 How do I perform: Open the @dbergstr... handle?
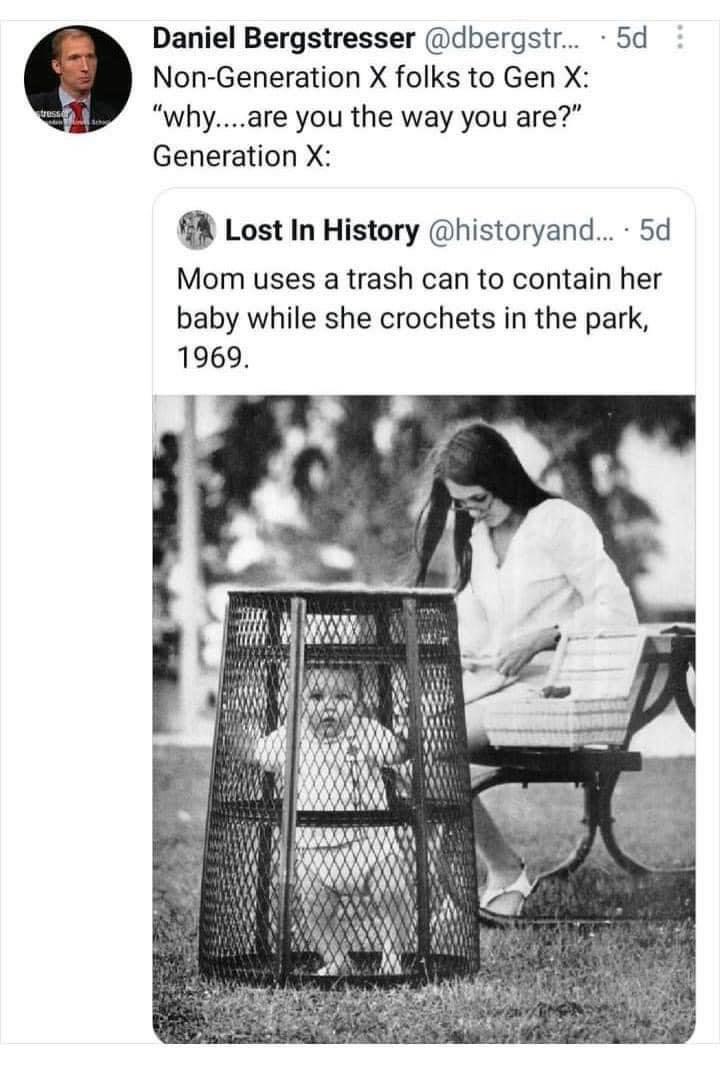(x=503, y=38)
